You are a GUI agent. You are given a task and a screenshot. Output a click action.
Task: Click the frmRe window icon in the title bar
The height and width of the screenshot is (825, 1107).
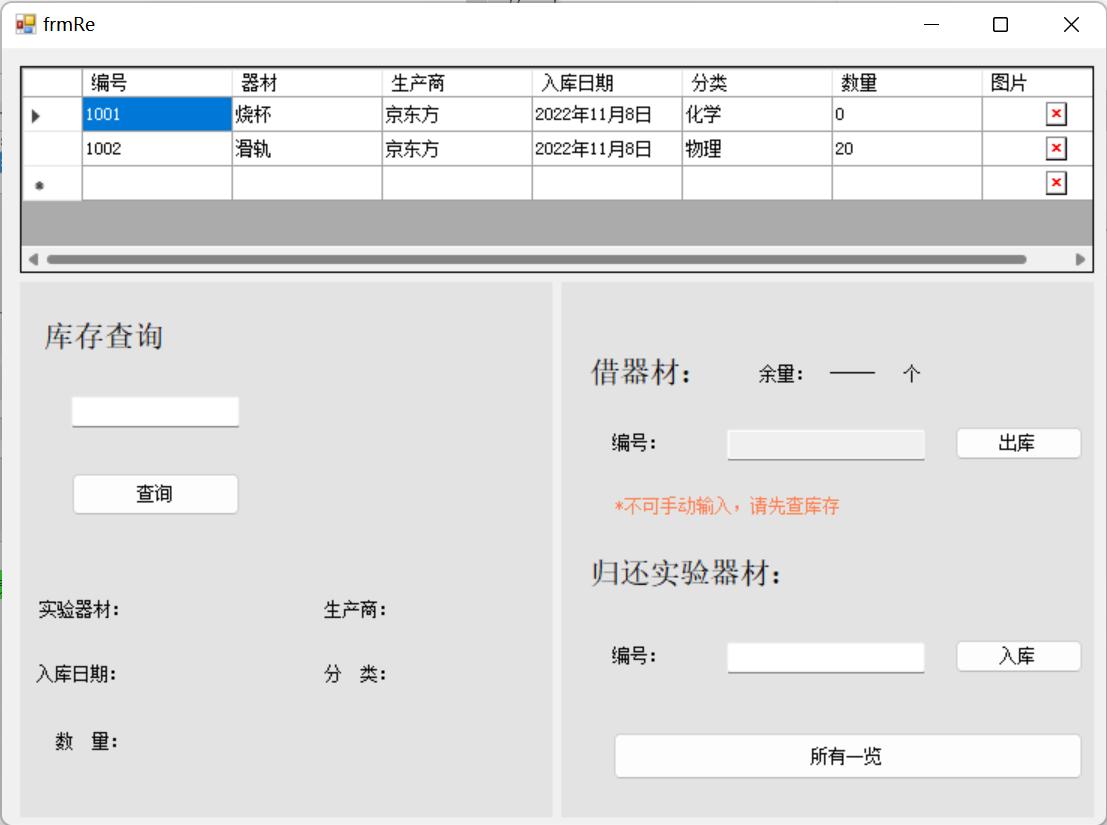point(25,25)
